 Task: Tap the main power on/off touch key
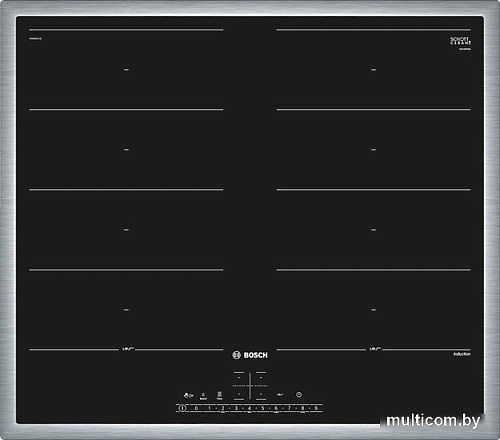(182, 408)
